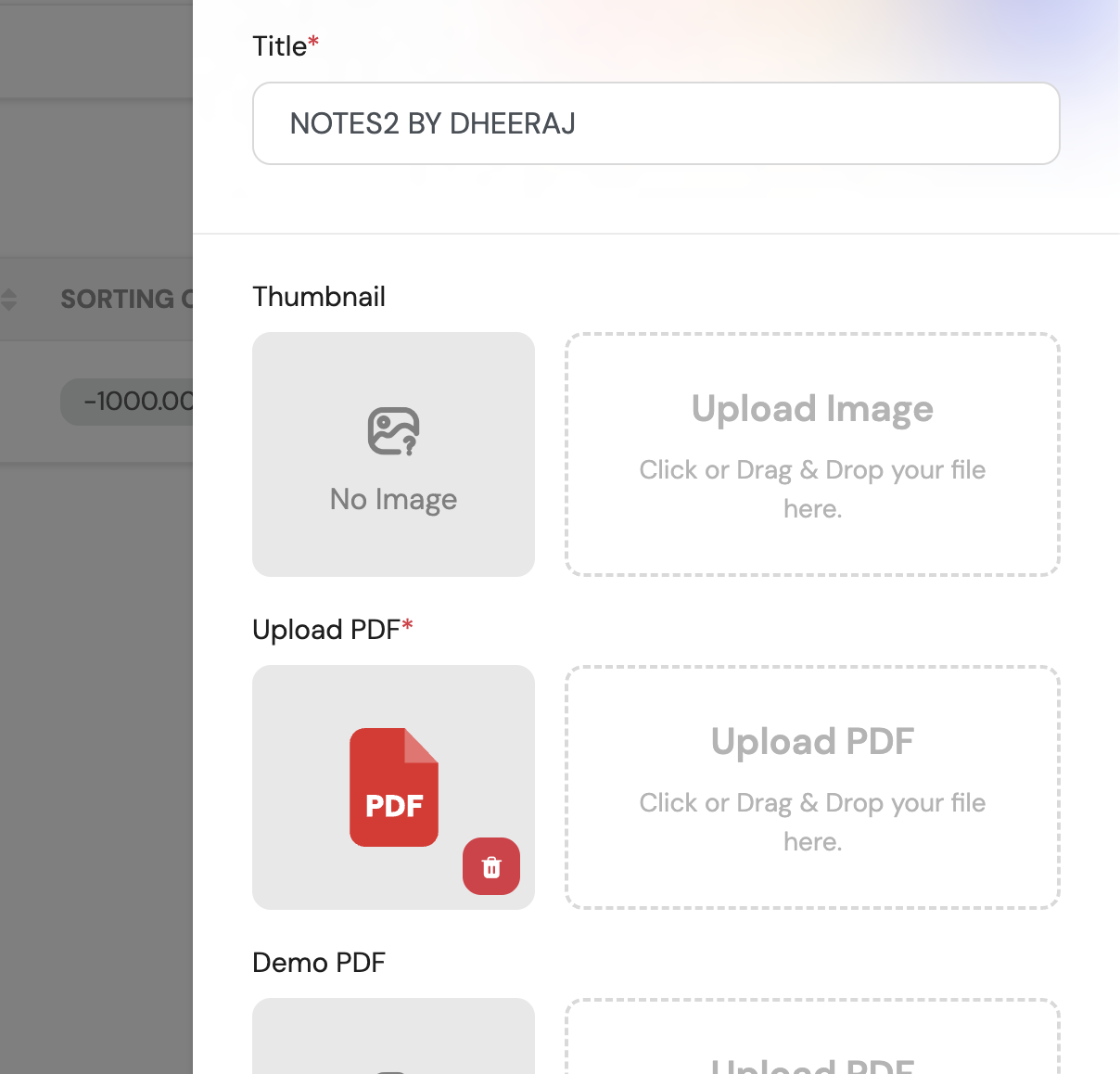
Task: Click the Upload Image heading in the dropzone
Action: [x=812, y=409]
